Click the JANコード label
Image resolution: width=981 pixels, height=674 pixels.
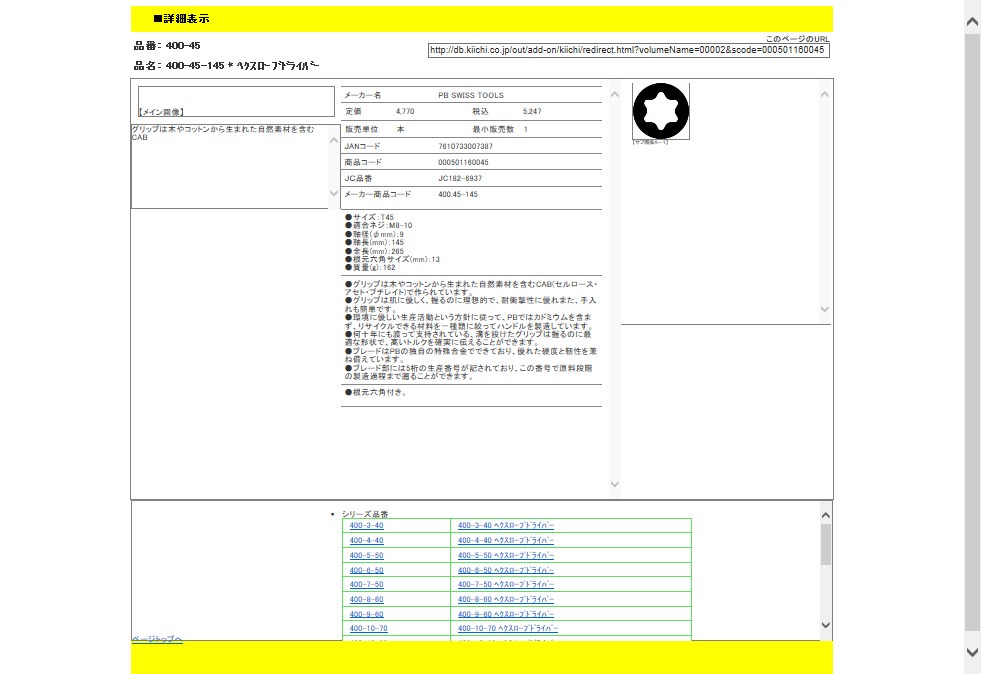(x=362, y=146)
